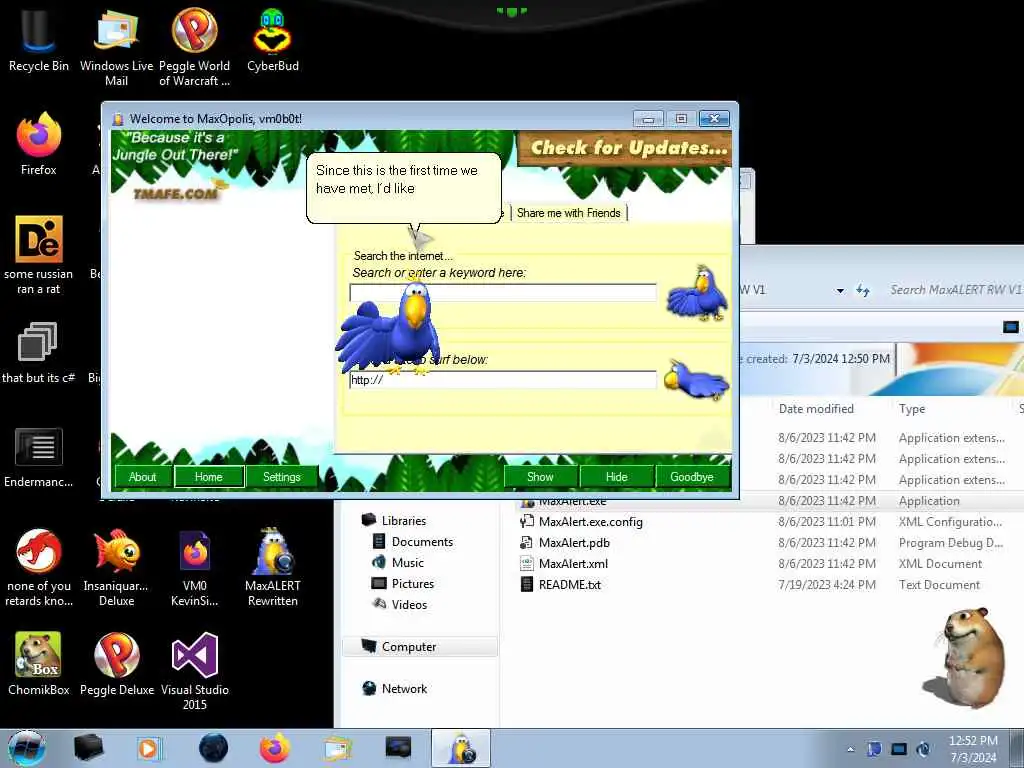Click the Search MaxALERT RW V1 box
1024x768 pixels.
pos(955,290)
